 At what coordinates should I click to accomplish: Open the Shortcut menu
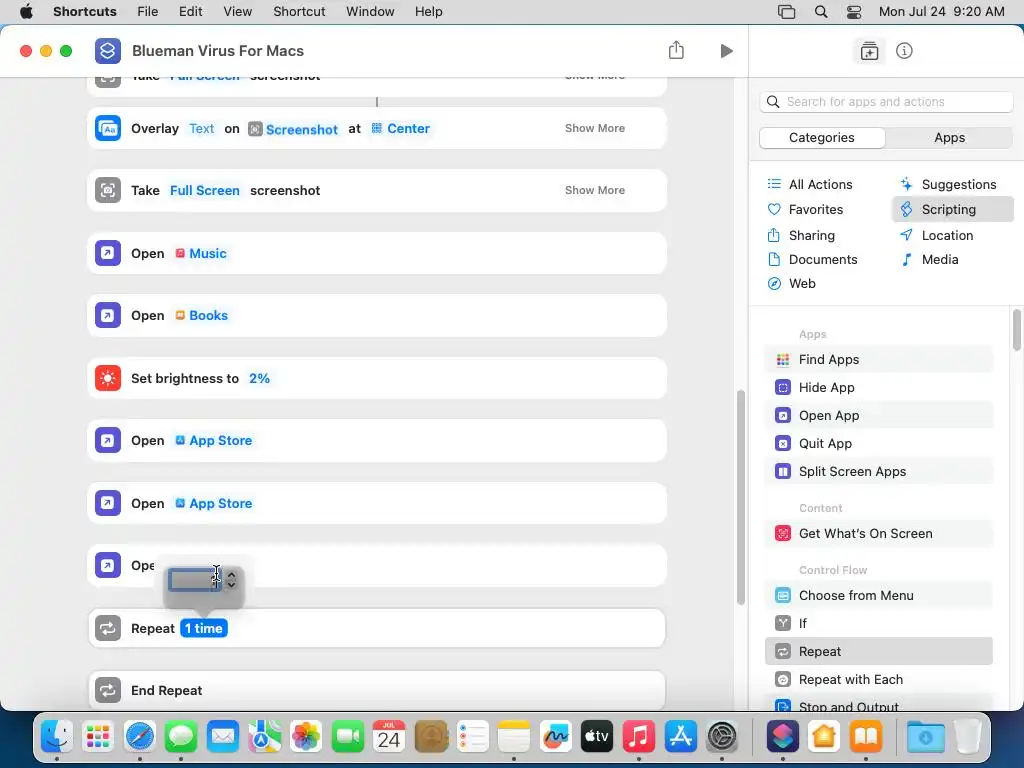coord(299,12)
